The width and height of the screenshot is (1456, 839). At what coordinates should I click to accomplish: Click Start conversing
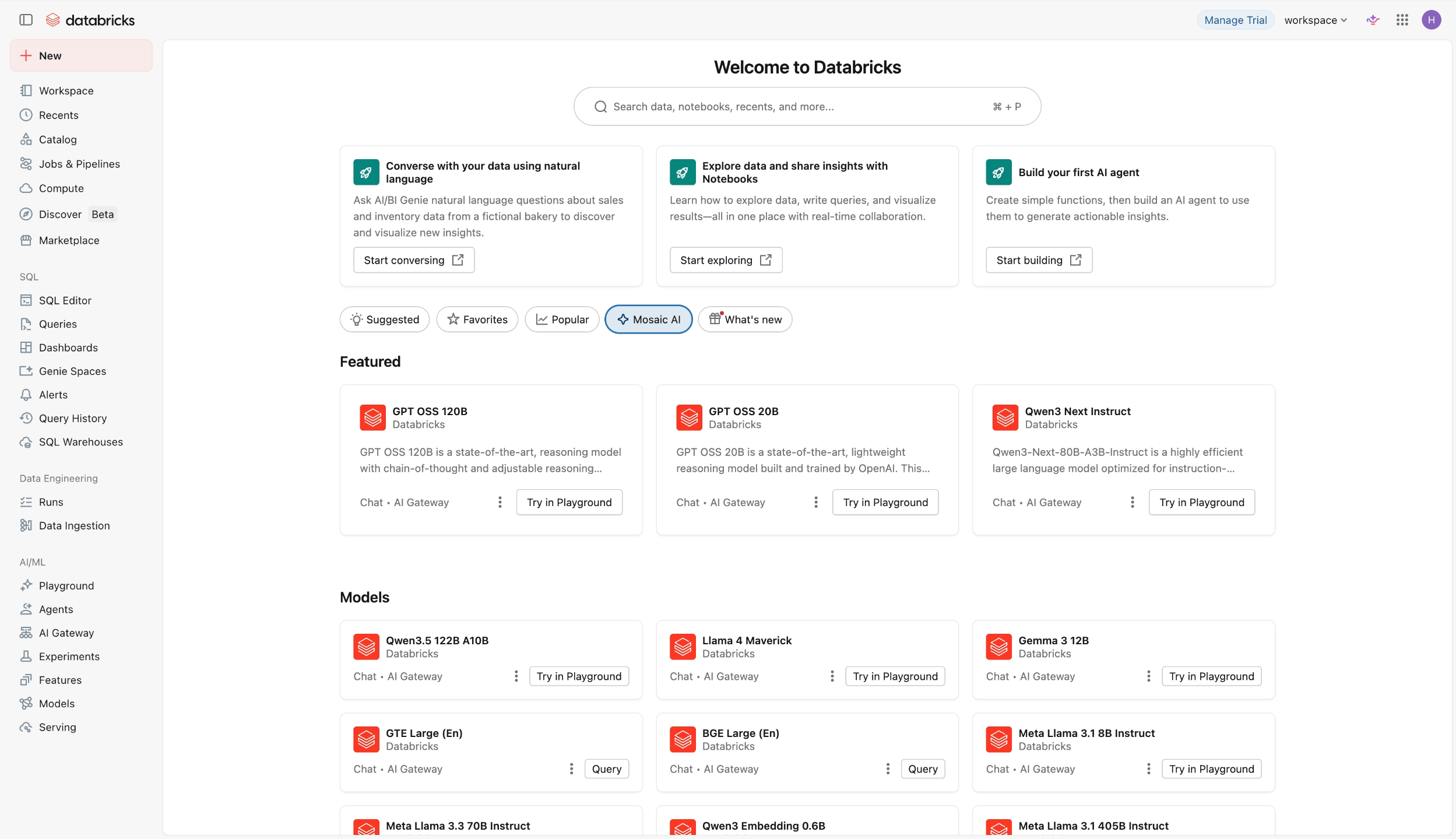414,260
